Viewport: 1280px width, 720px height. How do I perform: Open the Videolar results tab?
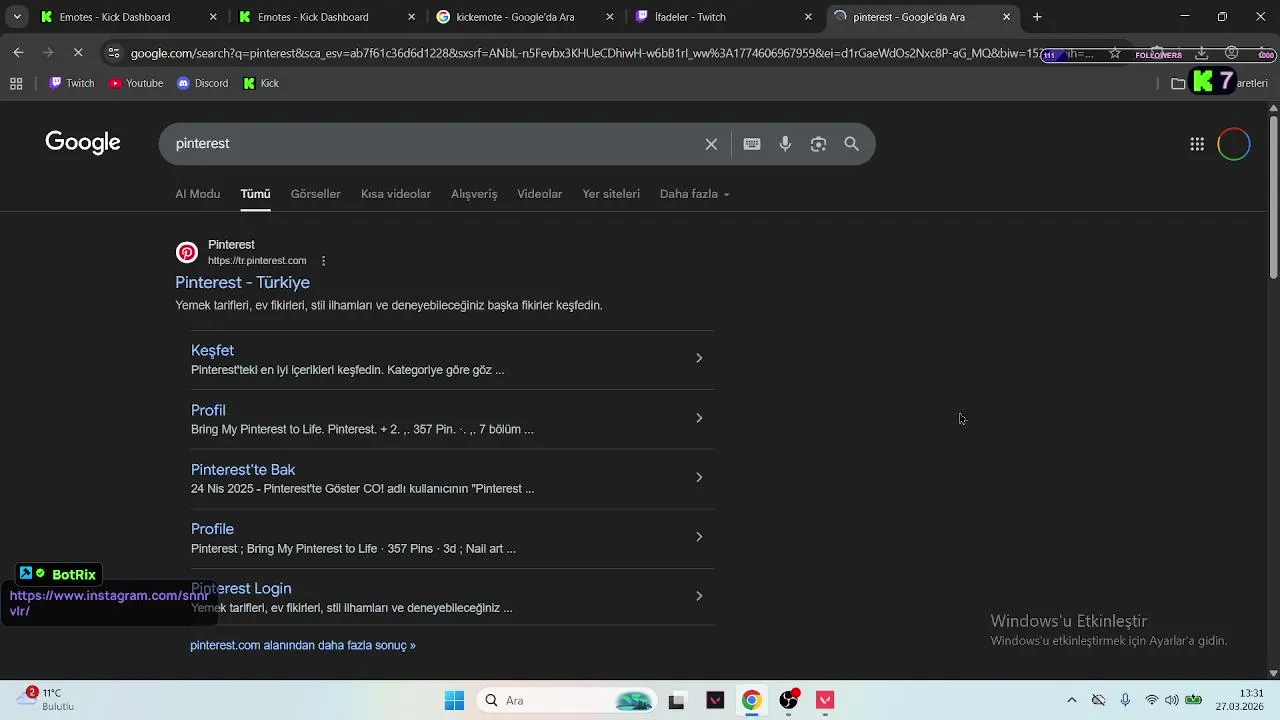[540, 194]
